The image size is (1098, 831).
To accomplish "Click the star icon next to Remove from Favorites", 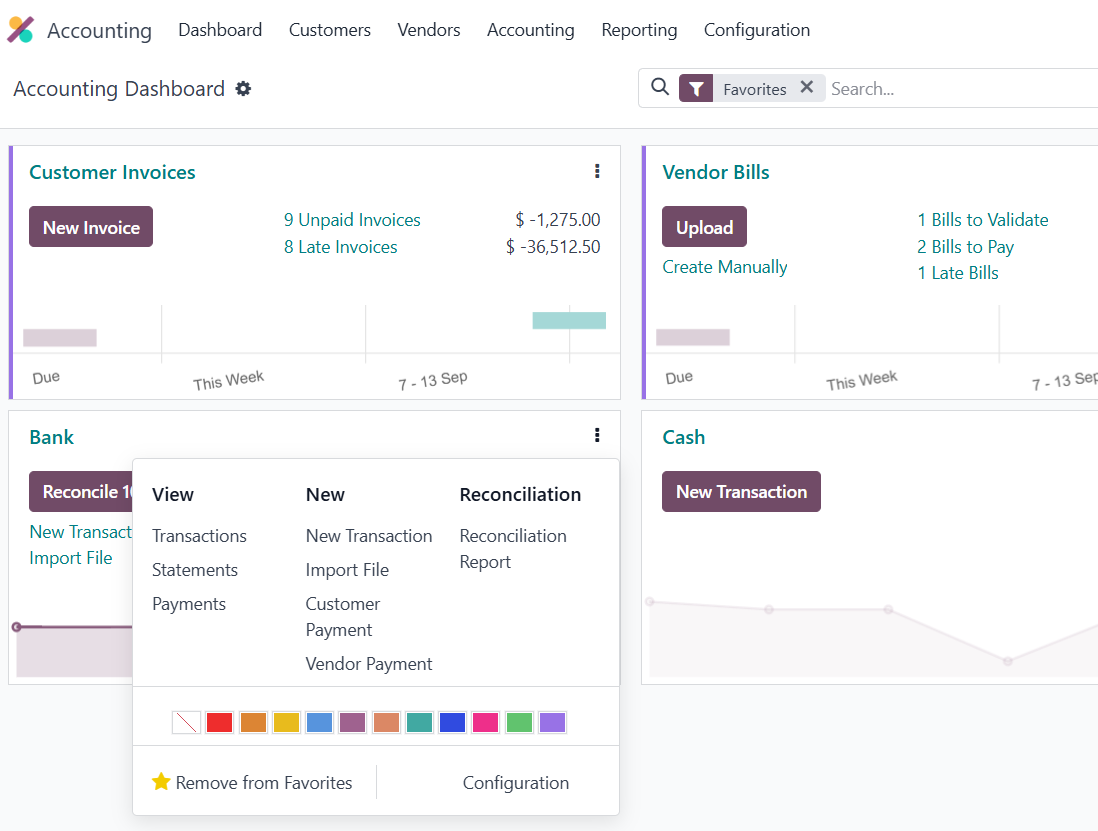I will click(162, 782).
